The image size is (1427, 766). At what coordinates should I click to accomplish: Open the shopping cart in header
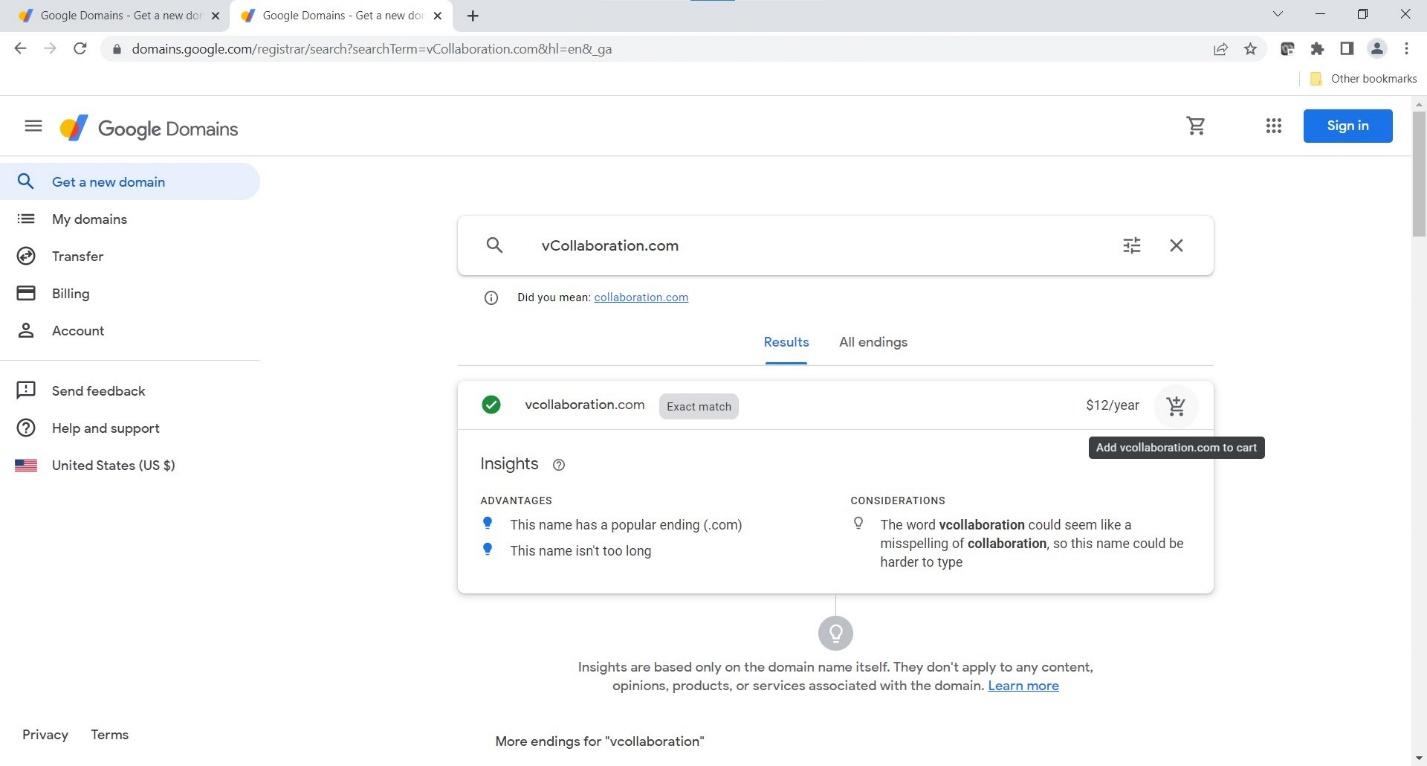[x=1196, y=126]
